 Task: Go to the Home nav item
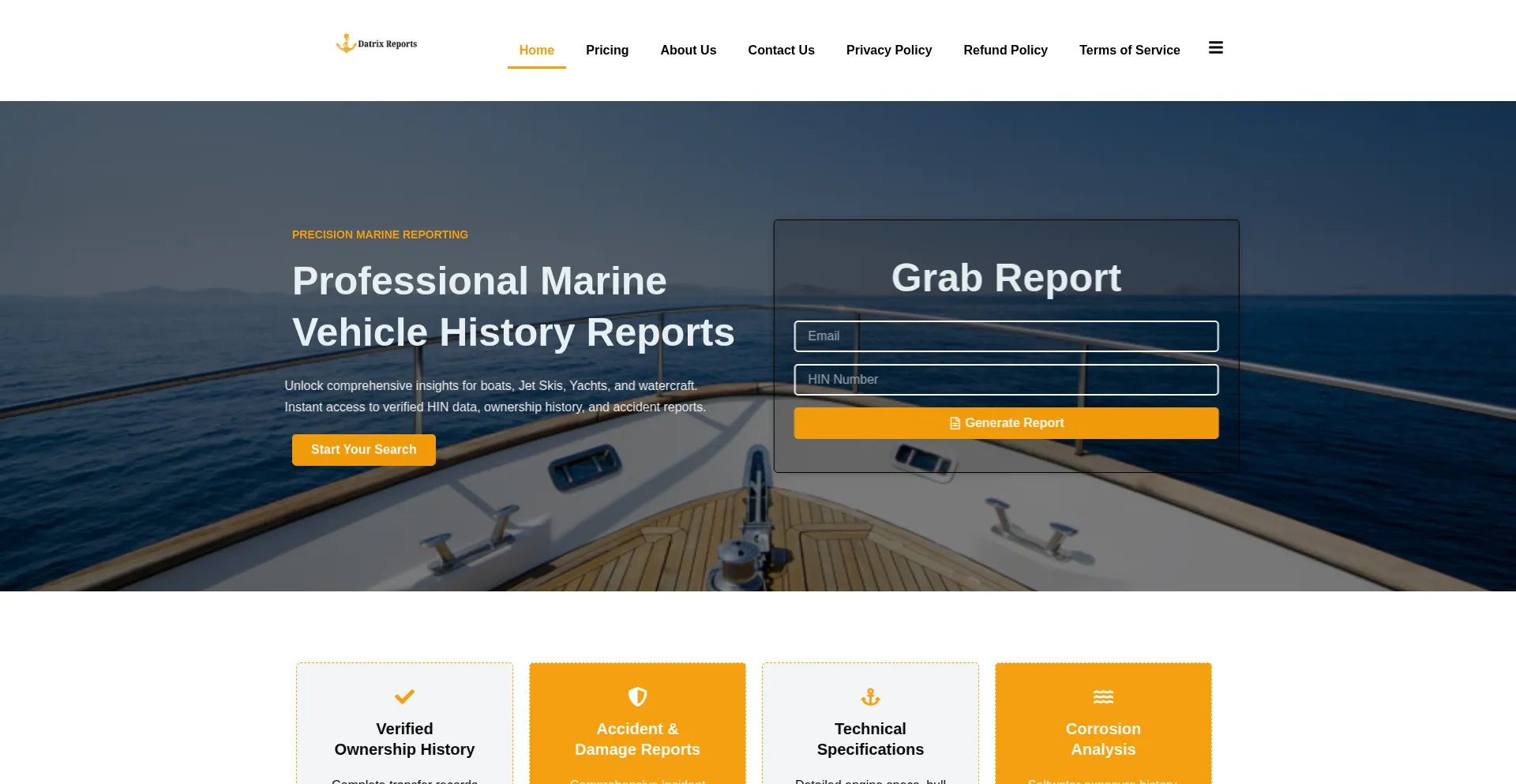[x=537, y=50]
